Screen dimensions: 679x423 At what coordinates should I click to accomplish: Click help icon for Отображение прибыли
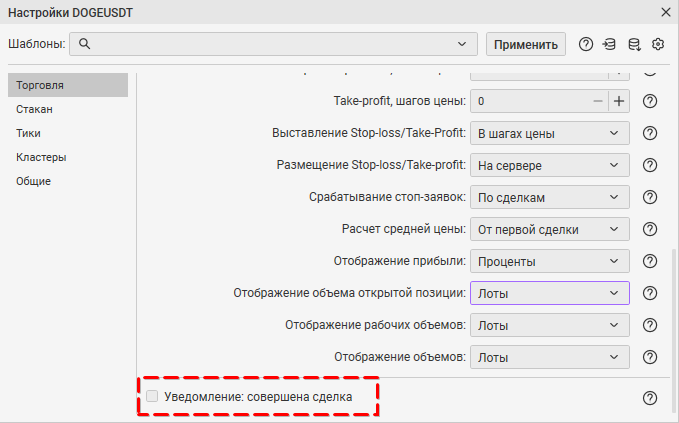coord(649,261)
